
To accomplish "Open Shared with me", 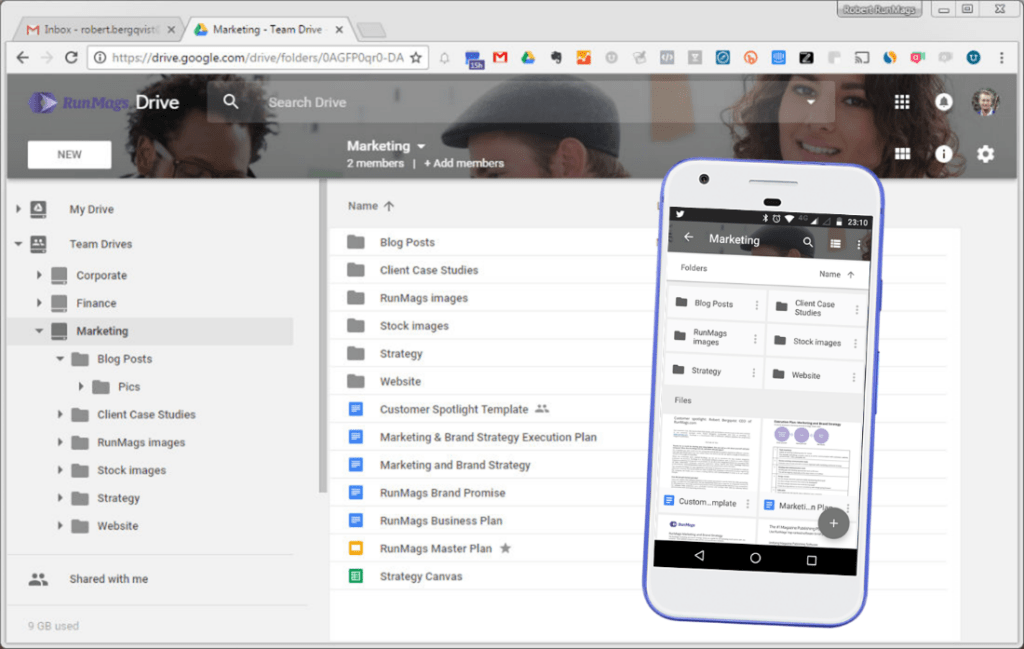I will click(108, 579).
